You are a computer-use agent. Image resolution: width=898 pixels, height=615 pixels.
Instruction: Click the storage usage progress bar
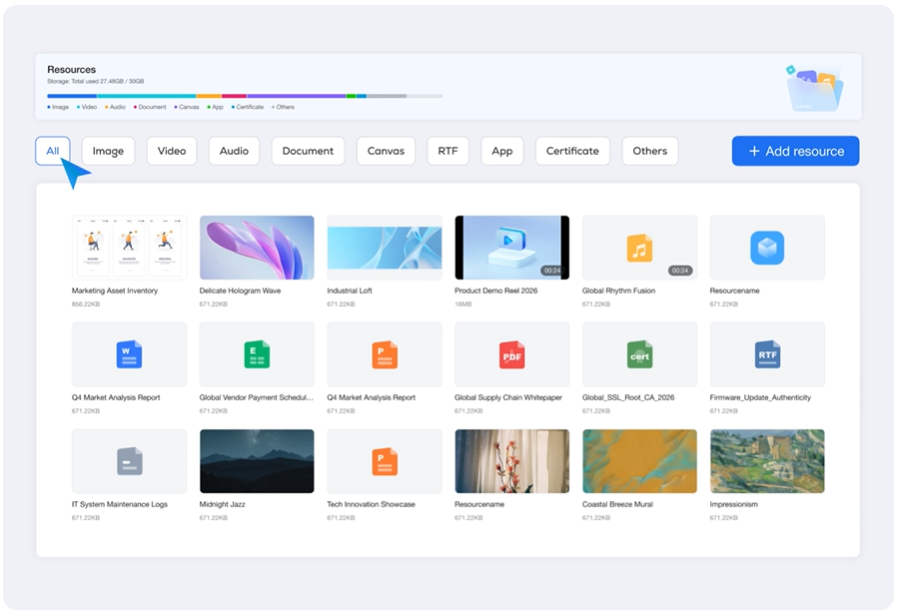click(x=244, y=96)
